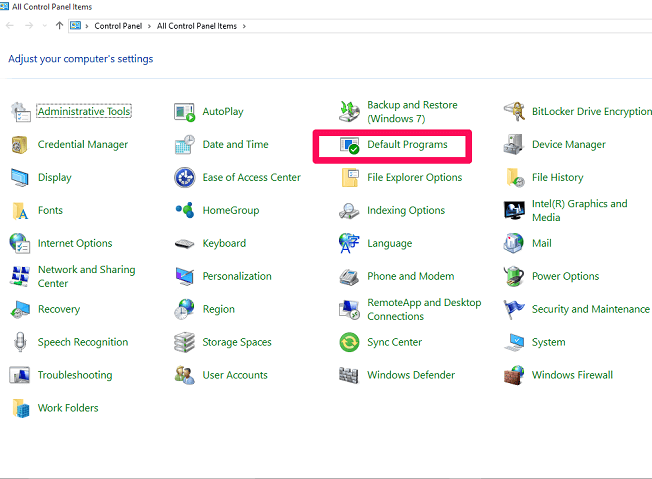Click the address bar computer icon
The image size is (652, 479).
point(75,26)
